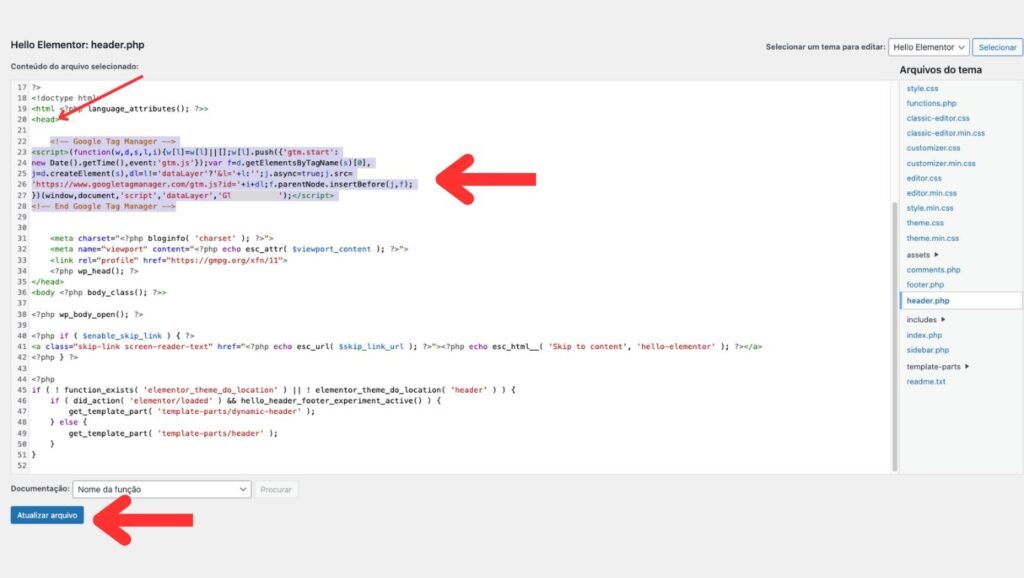Screen dimensions: 1024x578
Task: Open theme.min.css file
Action: pos(933,238)
